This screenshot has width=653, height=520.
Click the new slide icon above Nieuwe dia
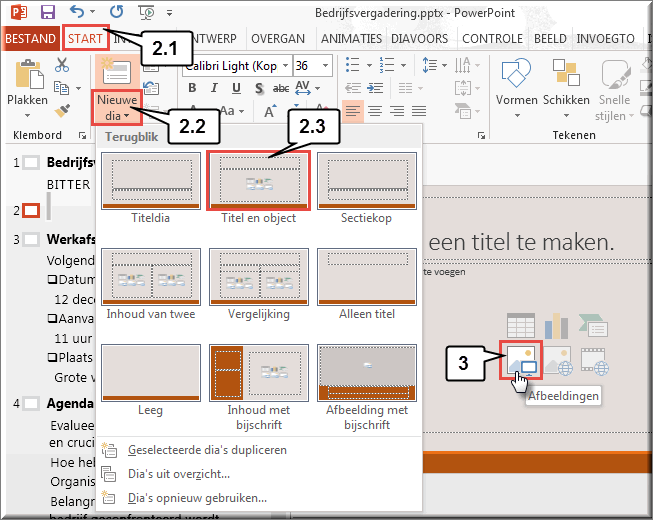click(x=117, y=71)
